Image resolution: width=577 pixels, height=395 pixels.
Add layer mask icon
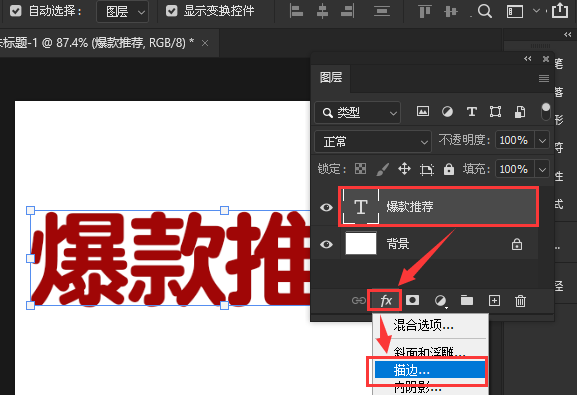point(412,300)
